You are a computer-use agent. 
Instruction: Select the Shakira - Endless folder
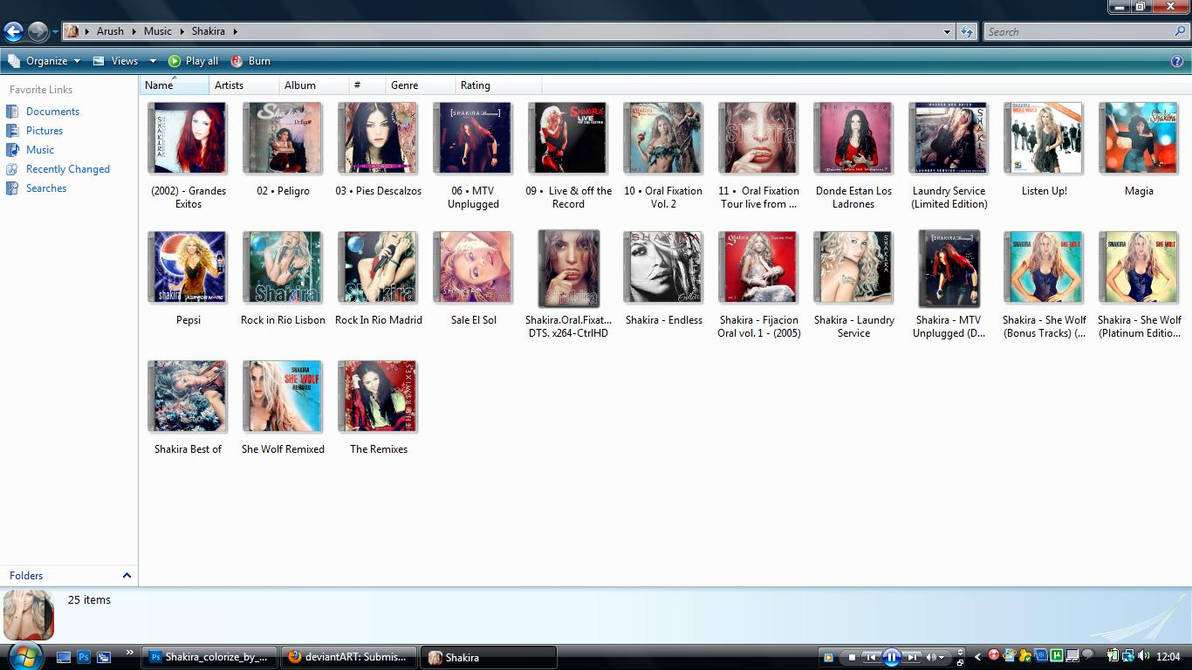pyautogui.click(x=664, y=279)
